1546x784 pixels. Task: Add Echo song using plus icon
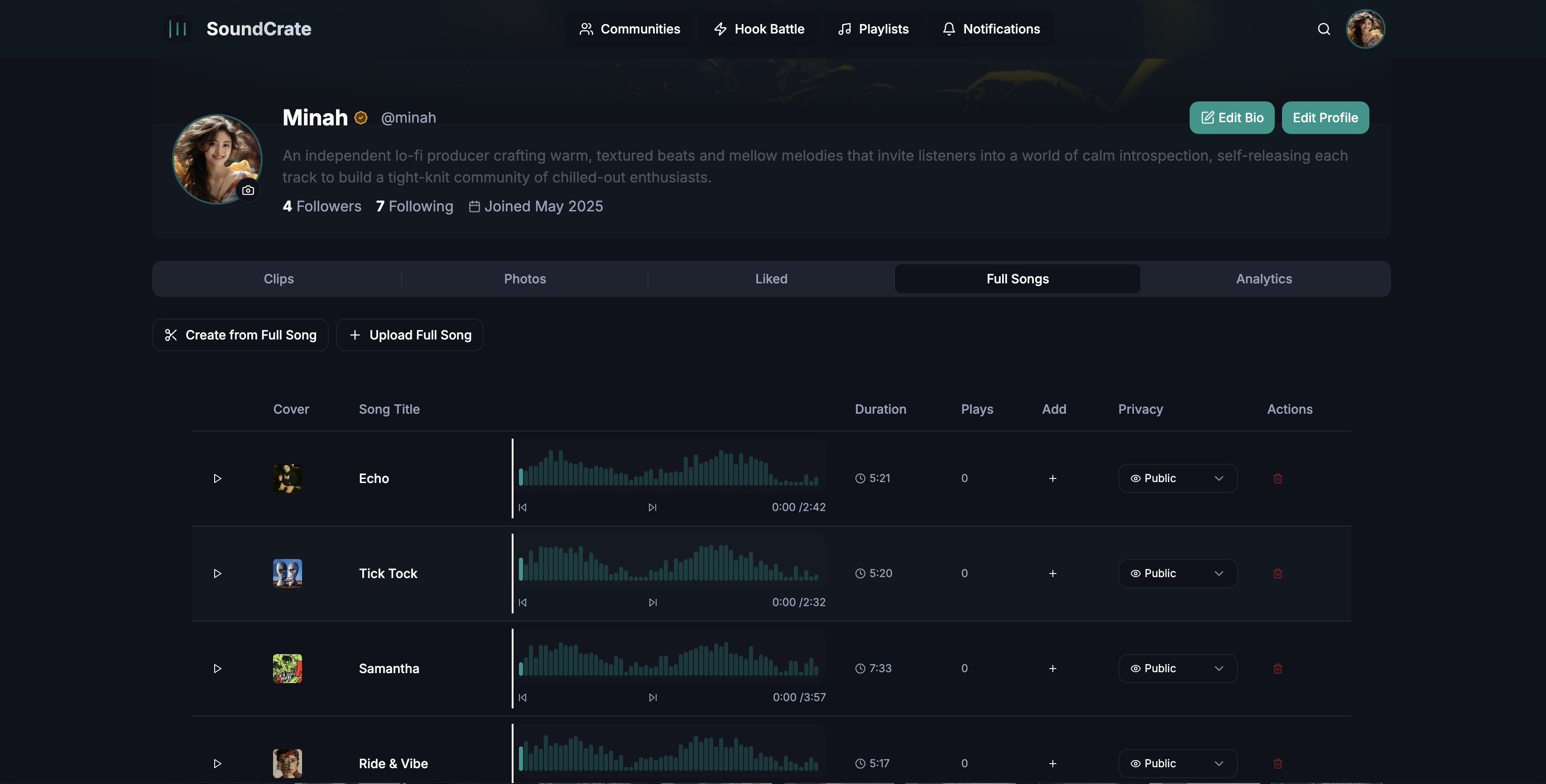(x=1052, y=478)
